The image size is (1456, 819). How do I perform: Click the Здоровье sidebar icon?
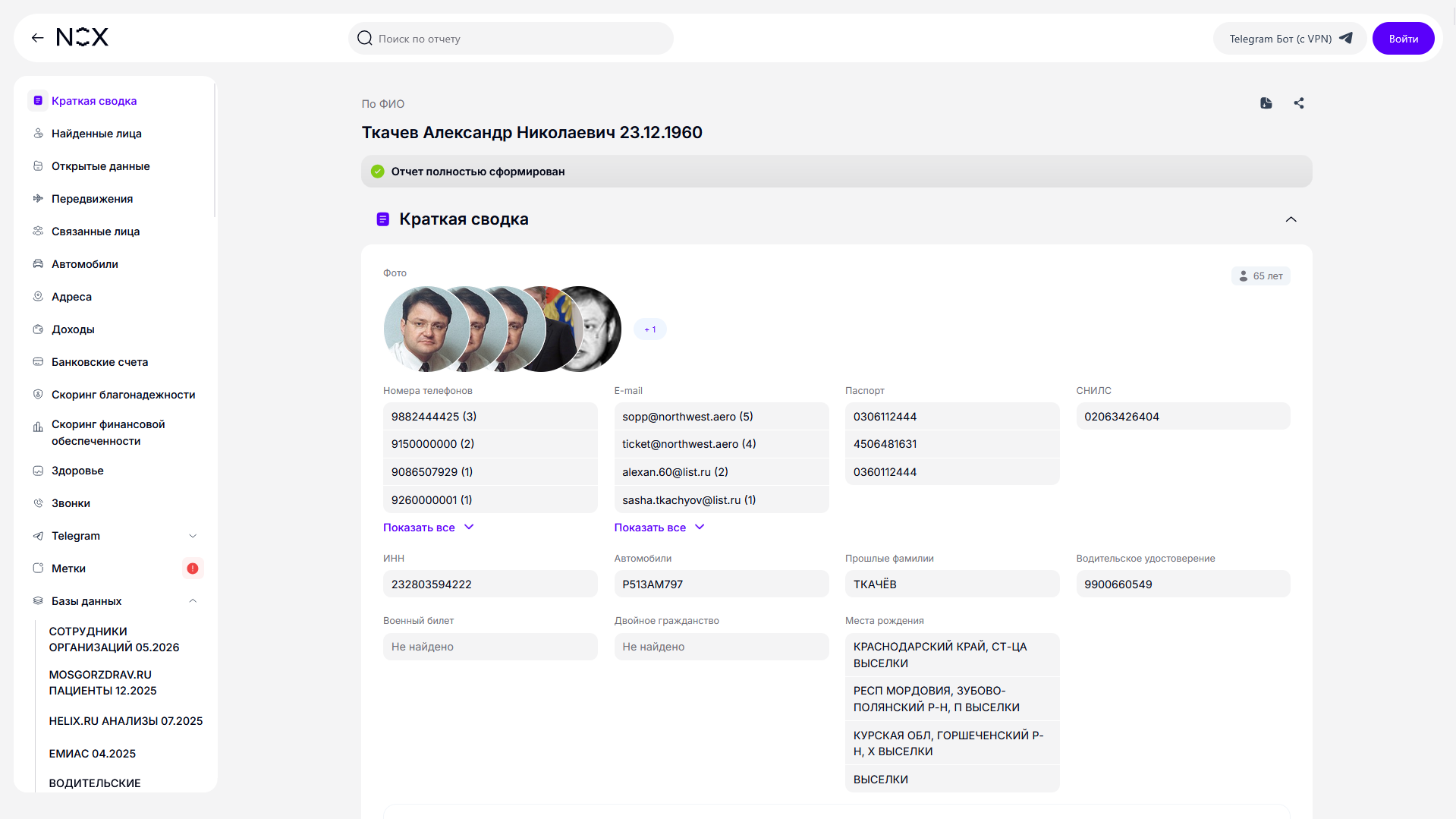pyautogui.click(x=38, y=471)
